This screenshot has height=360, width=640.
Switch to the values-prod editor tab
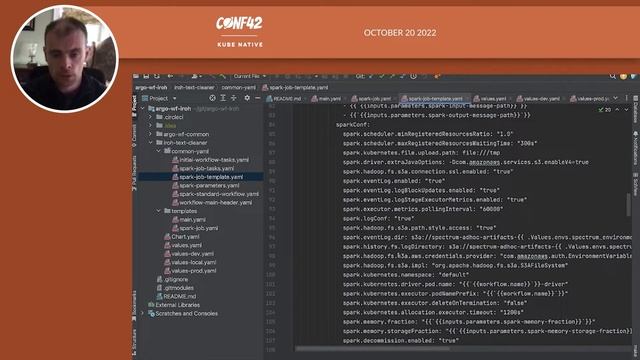[x=589, y=99]
